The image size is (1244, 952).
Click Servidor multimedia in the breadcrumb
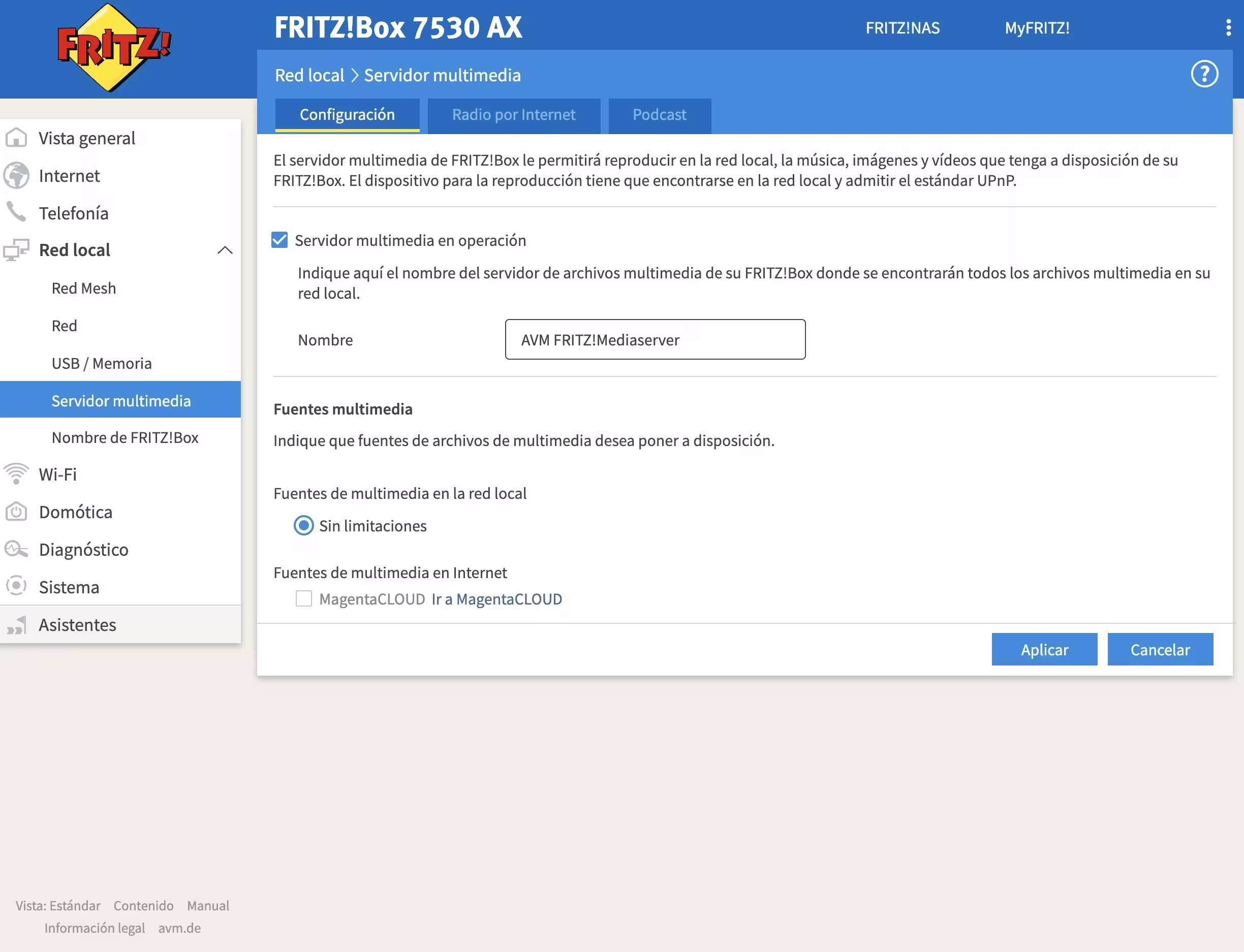(x=442, y=75)
